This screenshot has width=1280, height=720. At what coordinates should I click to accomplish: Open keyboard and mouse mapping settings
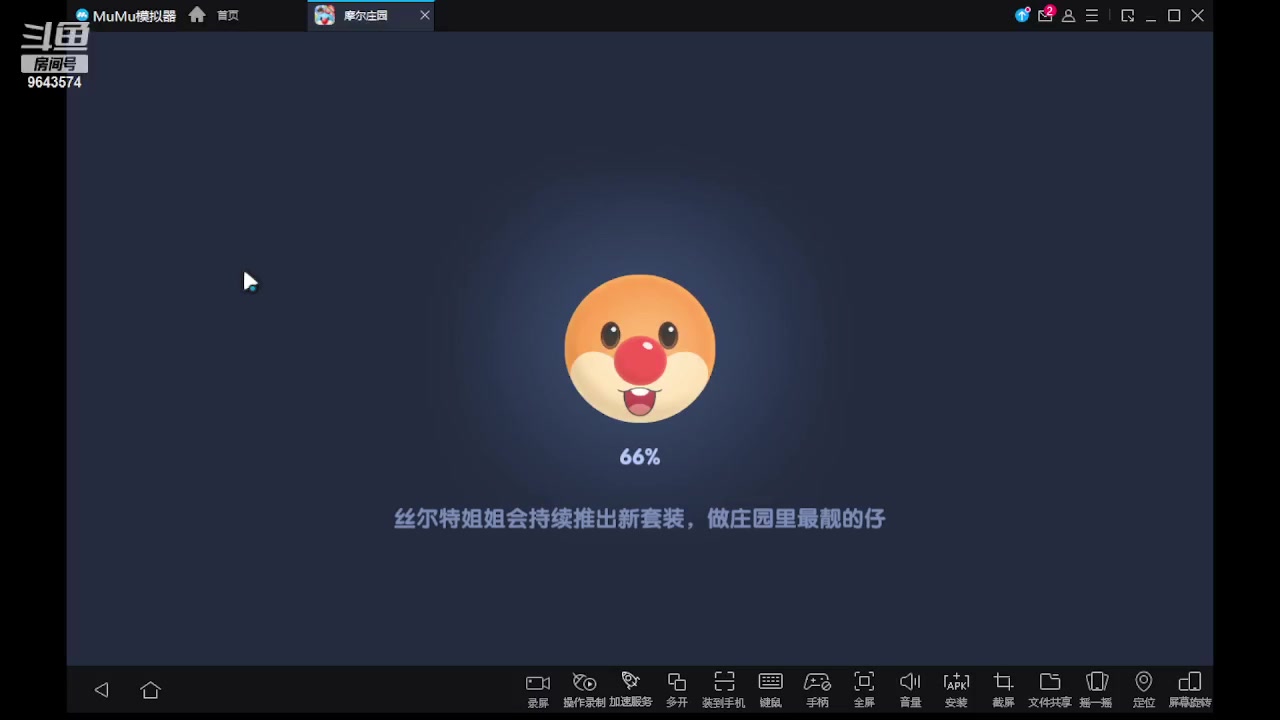click(x=770, y=688)
